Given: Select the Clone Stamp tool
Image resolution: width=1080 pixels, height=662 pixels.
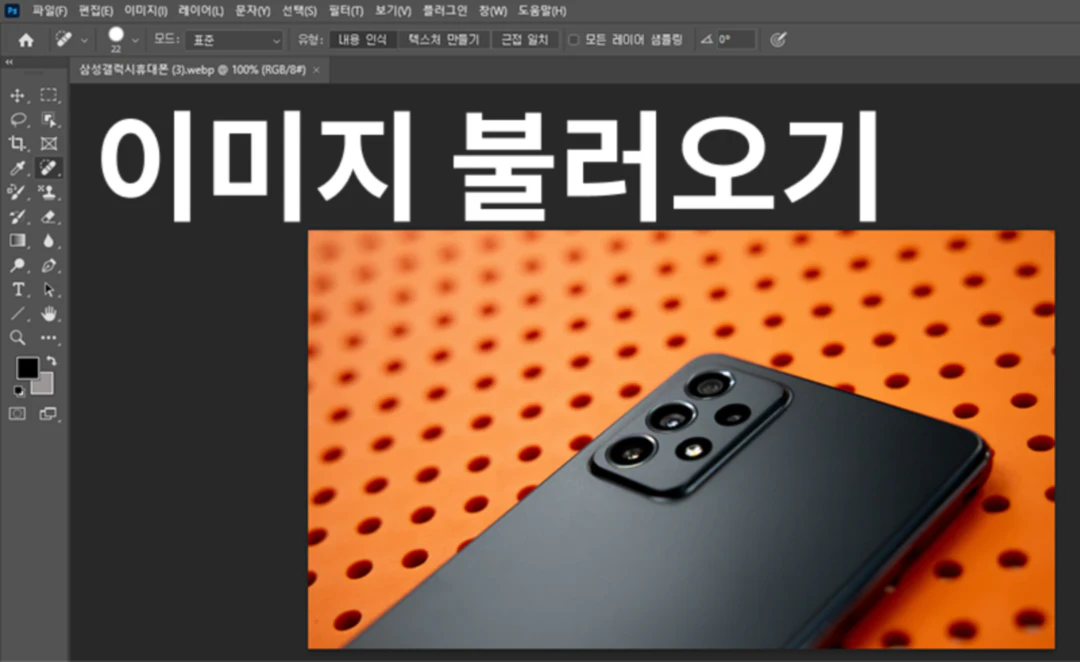Looking at the screenshot, I should coord(48,192).
